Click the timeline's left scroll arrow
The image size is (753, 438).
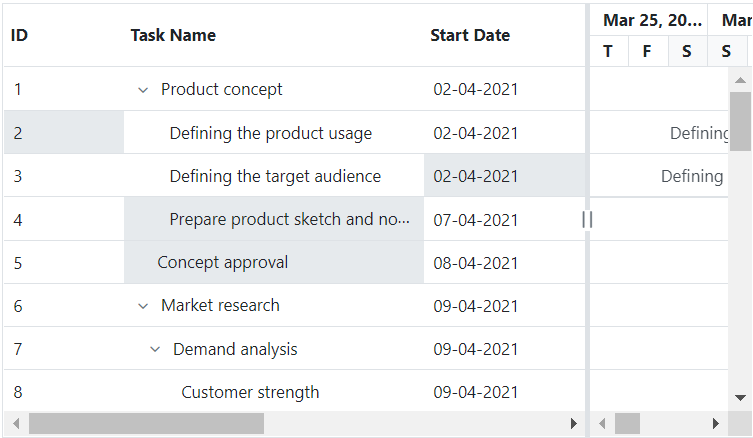coord(602,424)
